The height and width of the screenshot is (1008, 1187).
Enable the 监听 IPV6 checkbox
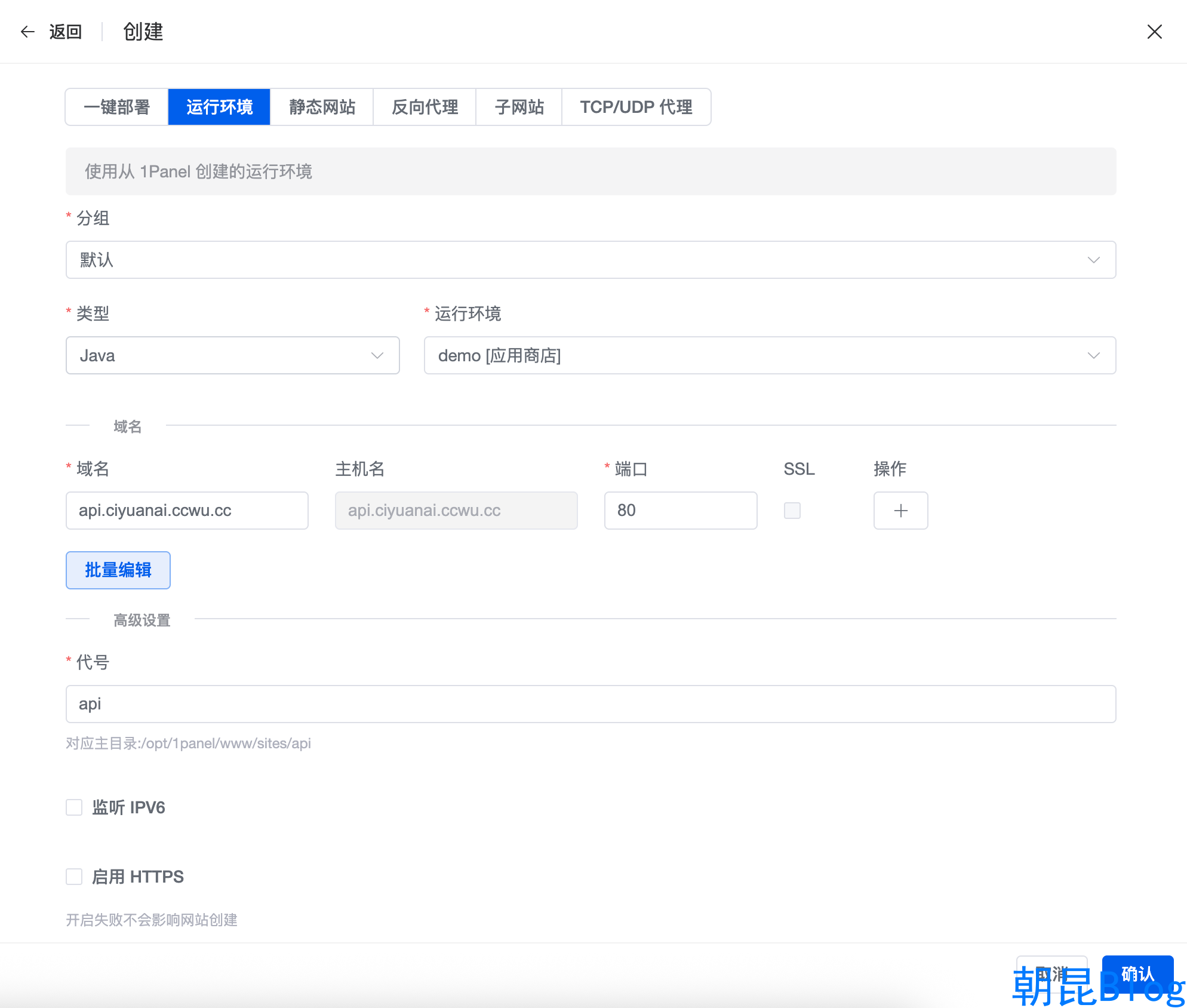(74, 807)
